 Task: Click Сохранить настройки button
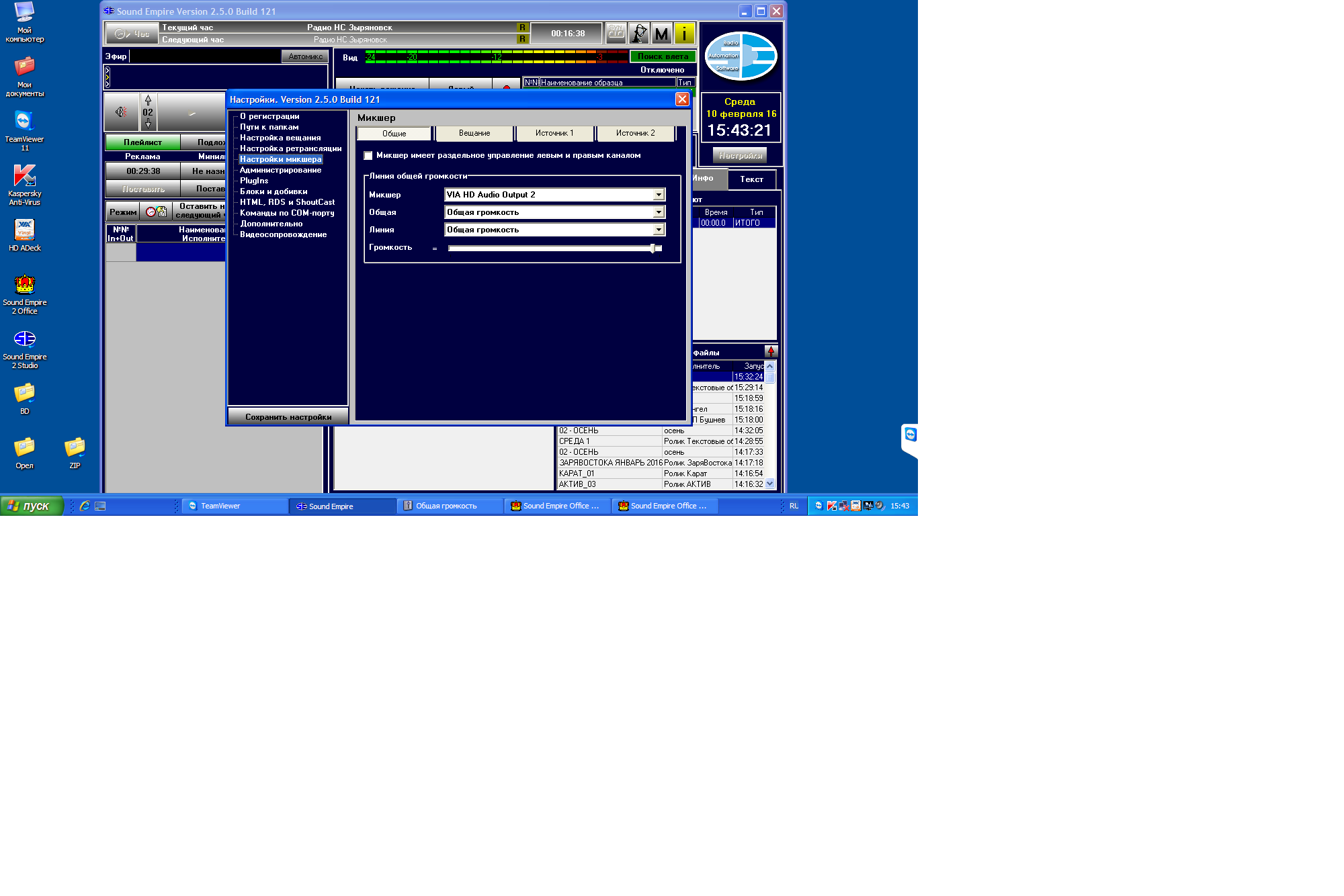tap(288, 417)
